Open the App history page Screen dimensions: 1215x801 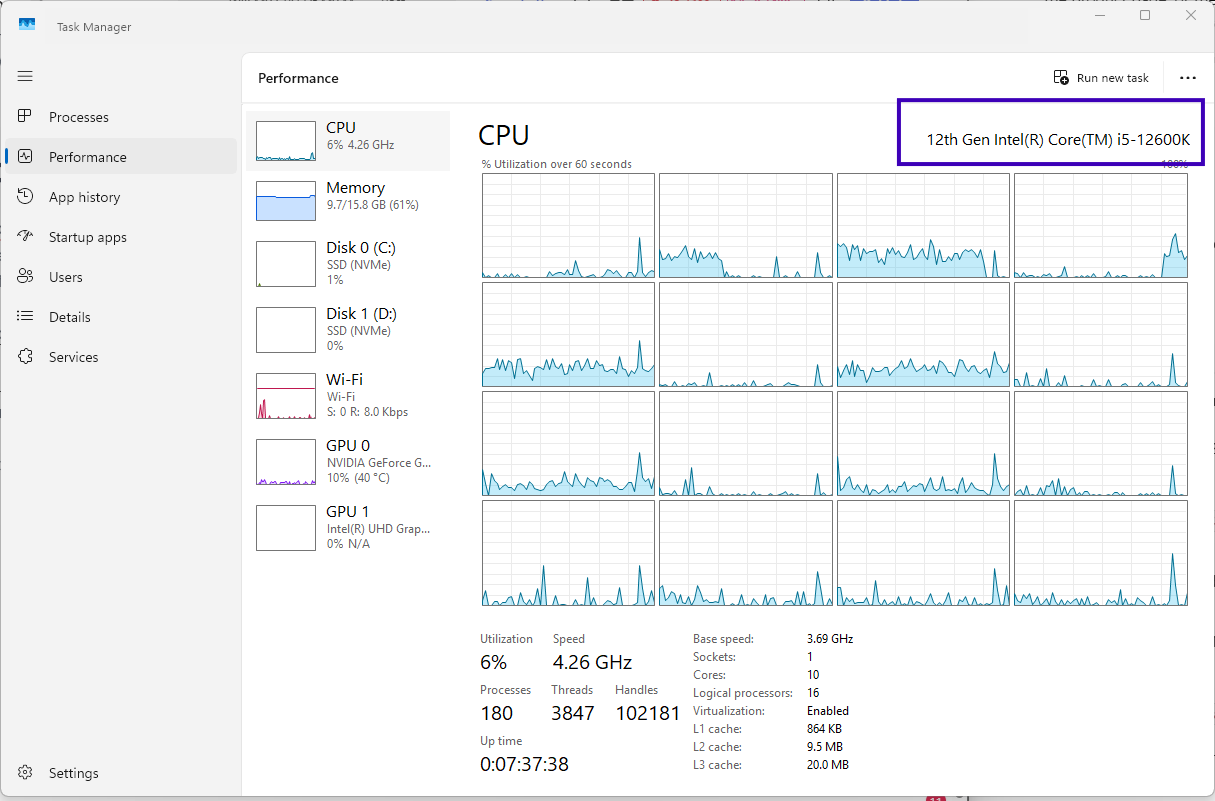120,197
